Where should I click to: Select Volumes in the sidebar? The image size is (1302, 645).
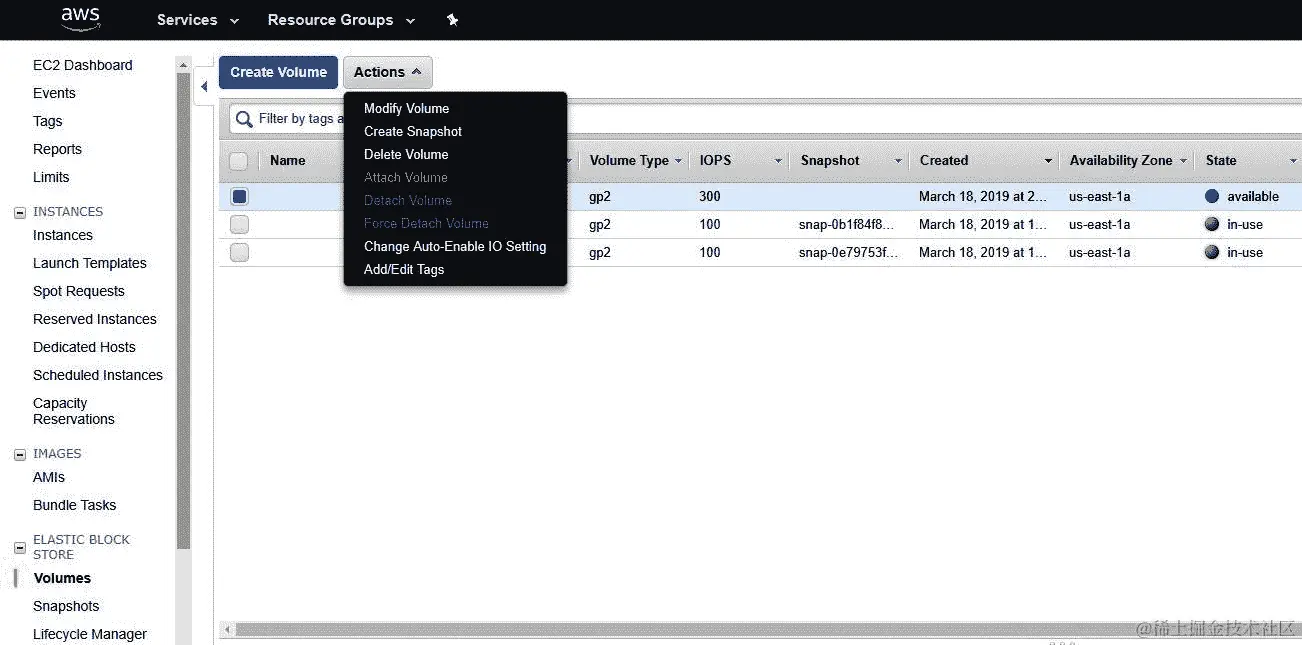click(x=62, y=578)
